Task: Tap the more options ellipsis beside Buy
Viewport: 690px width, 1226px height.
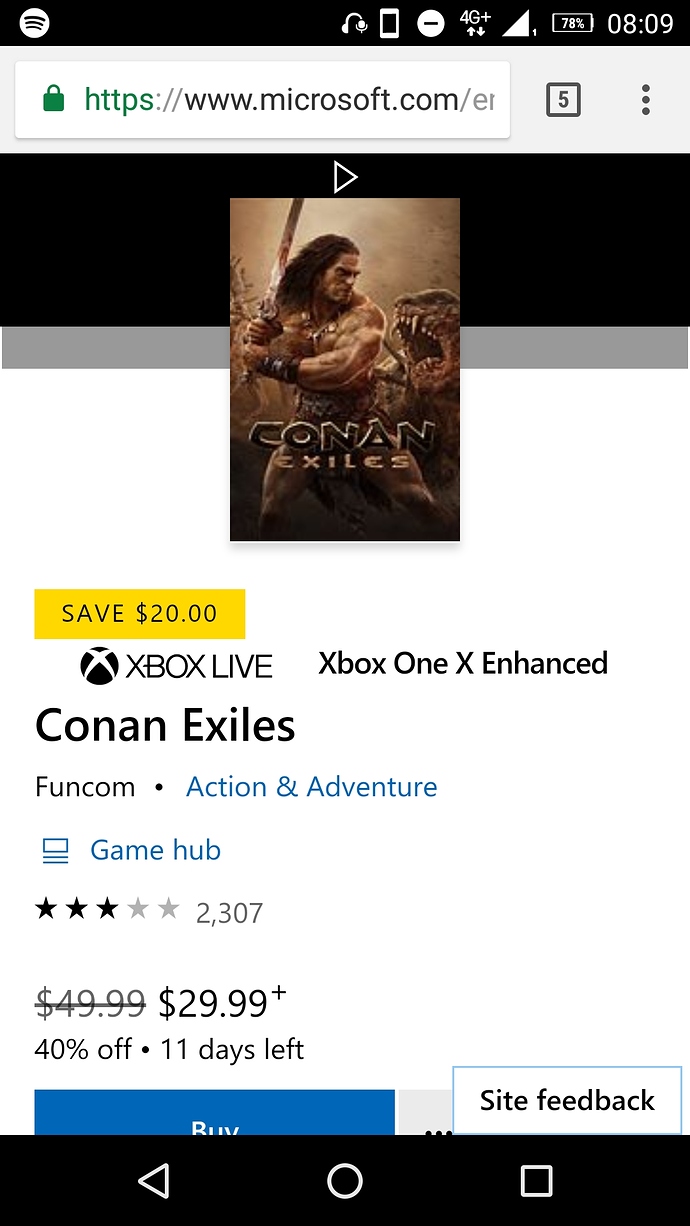Action: [426, 1113]
